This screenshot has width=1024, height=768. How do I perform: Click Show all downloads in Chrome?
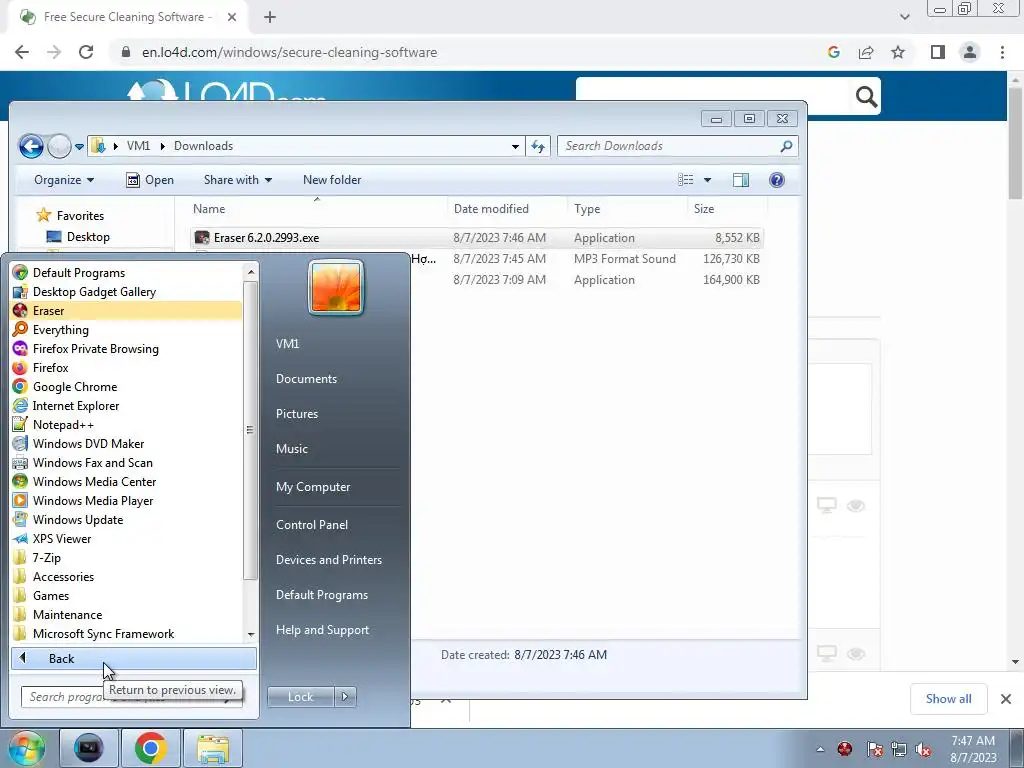tap(948, 699)
